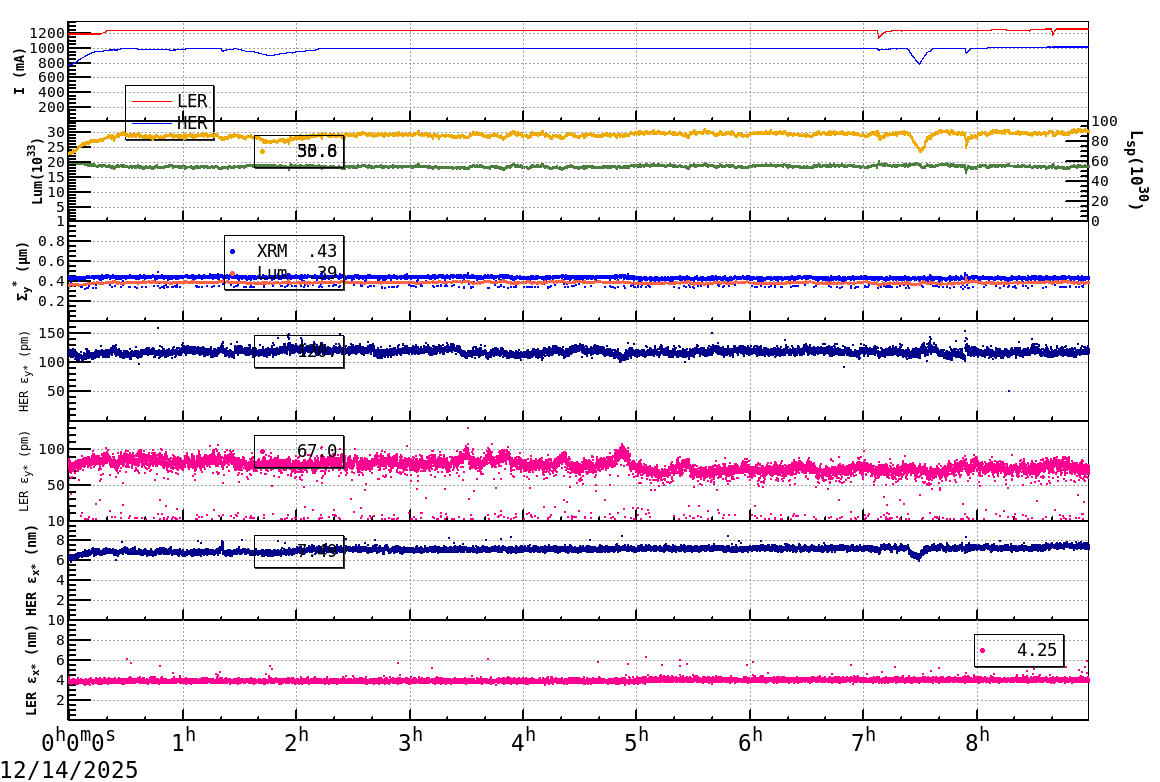Click the 67.0 LER emittance readout

click(318, 452)
